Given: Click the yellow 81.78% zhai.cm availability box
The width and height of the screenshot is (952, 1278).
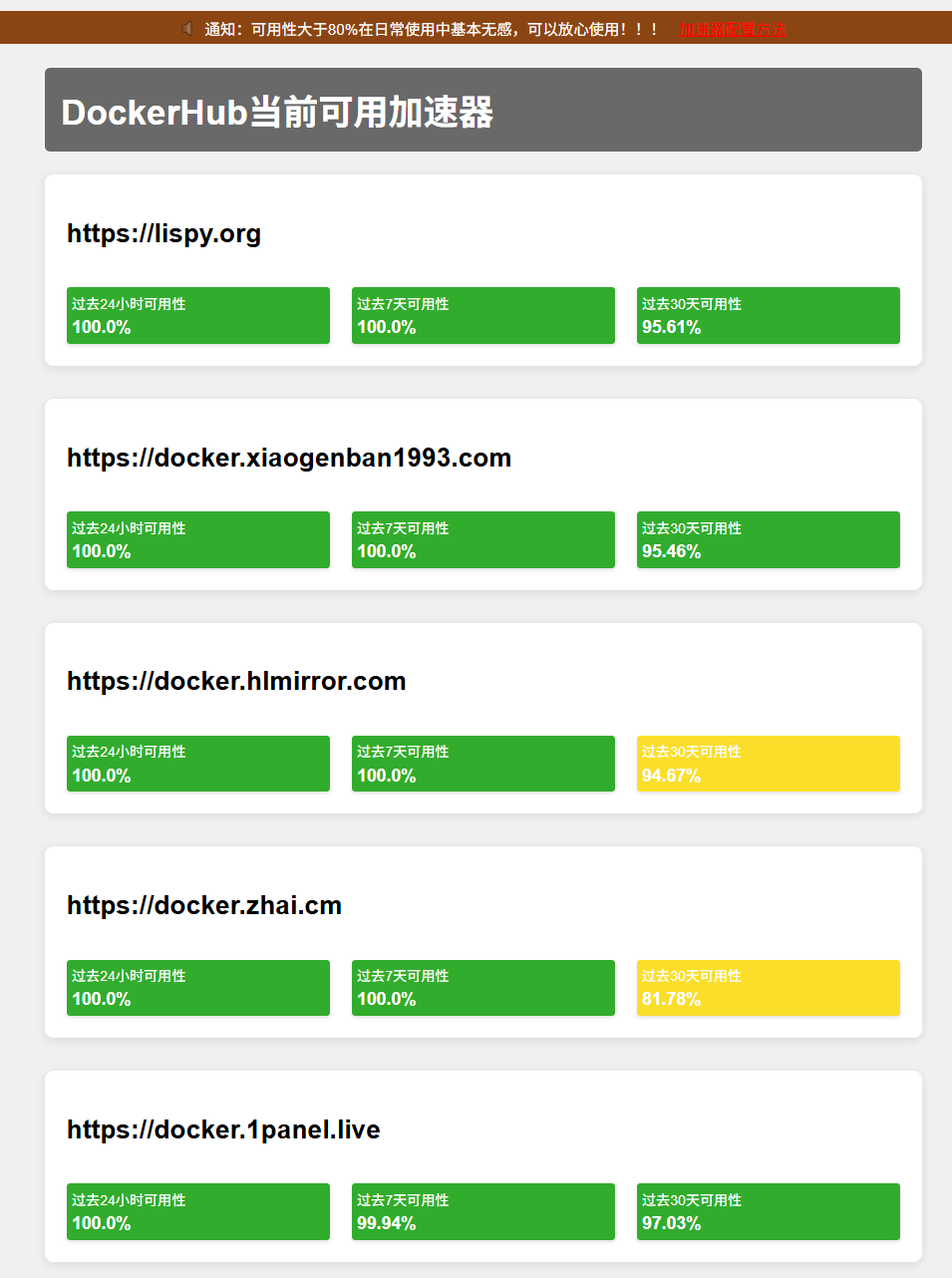Looking at the screenshot, I should click(769, 988).
